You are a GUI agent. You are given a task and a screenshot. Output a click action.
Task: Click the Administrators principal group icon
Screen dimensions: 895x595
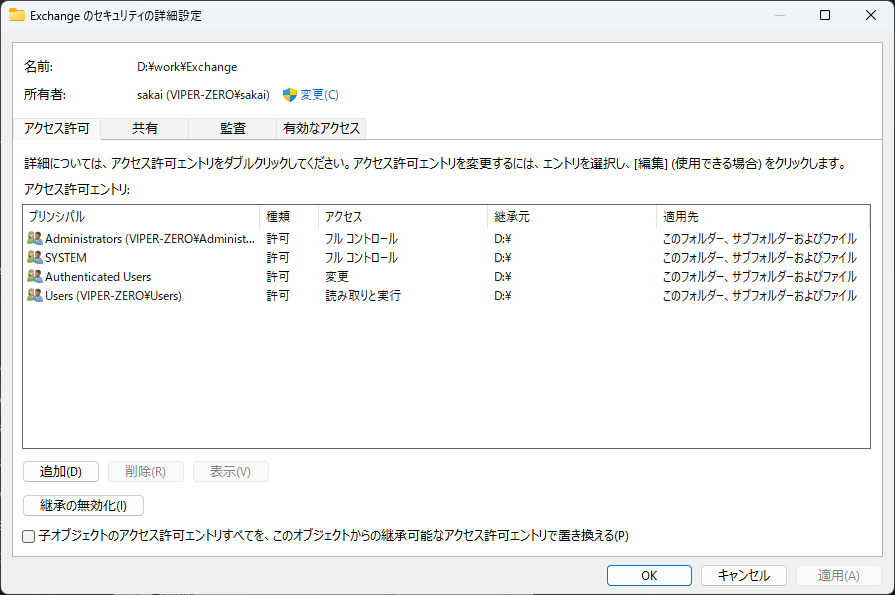[35, 238]
